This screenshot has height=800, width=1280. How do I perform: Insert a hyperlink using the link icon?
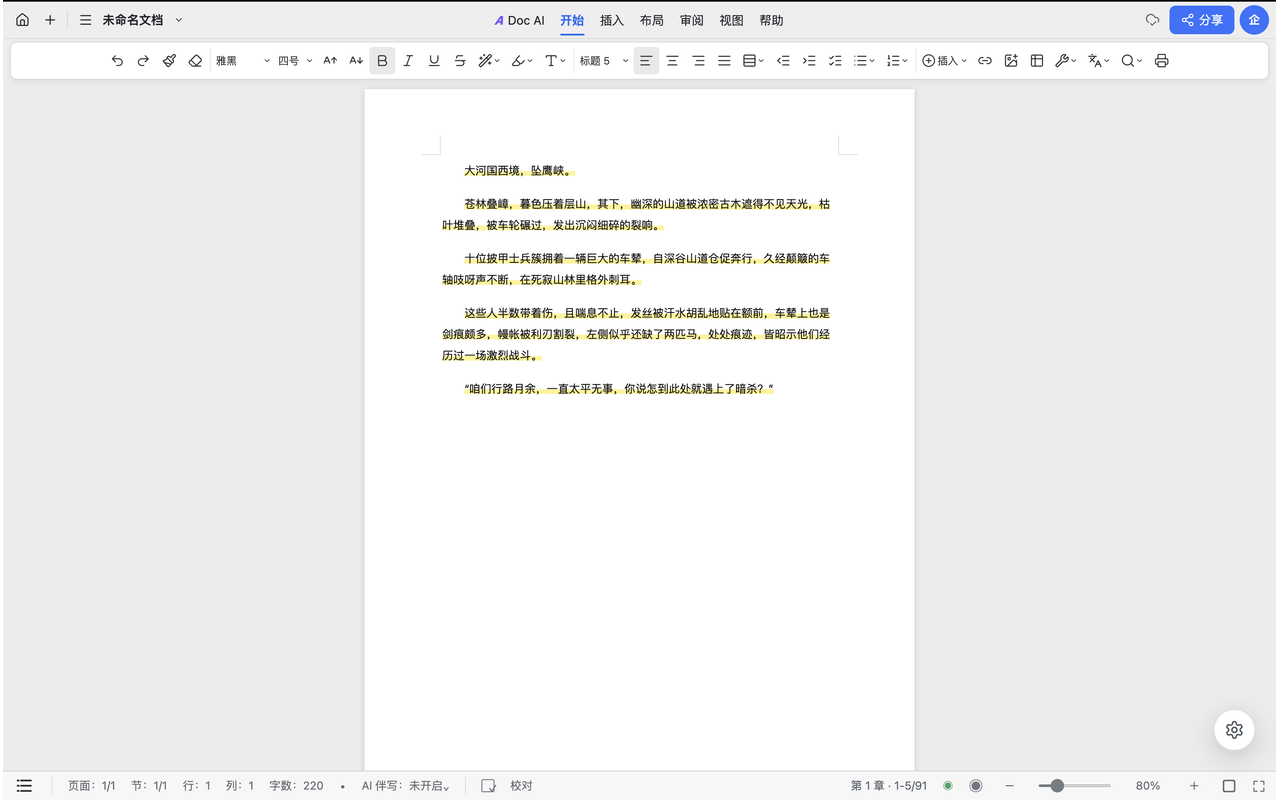coord(985,61)
